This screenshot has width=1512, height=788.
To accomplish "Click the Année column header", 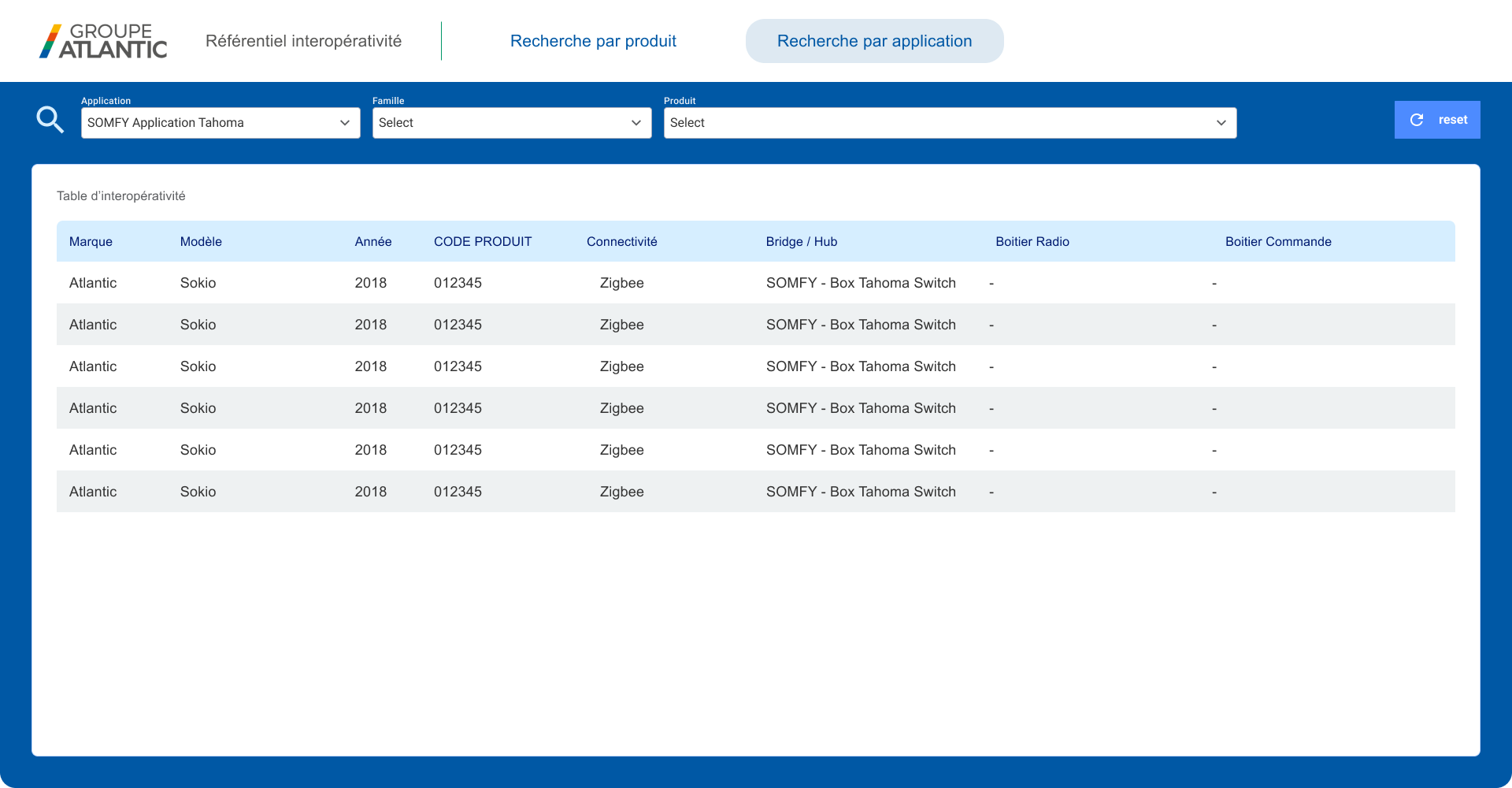I will click(x=372, y=242).
